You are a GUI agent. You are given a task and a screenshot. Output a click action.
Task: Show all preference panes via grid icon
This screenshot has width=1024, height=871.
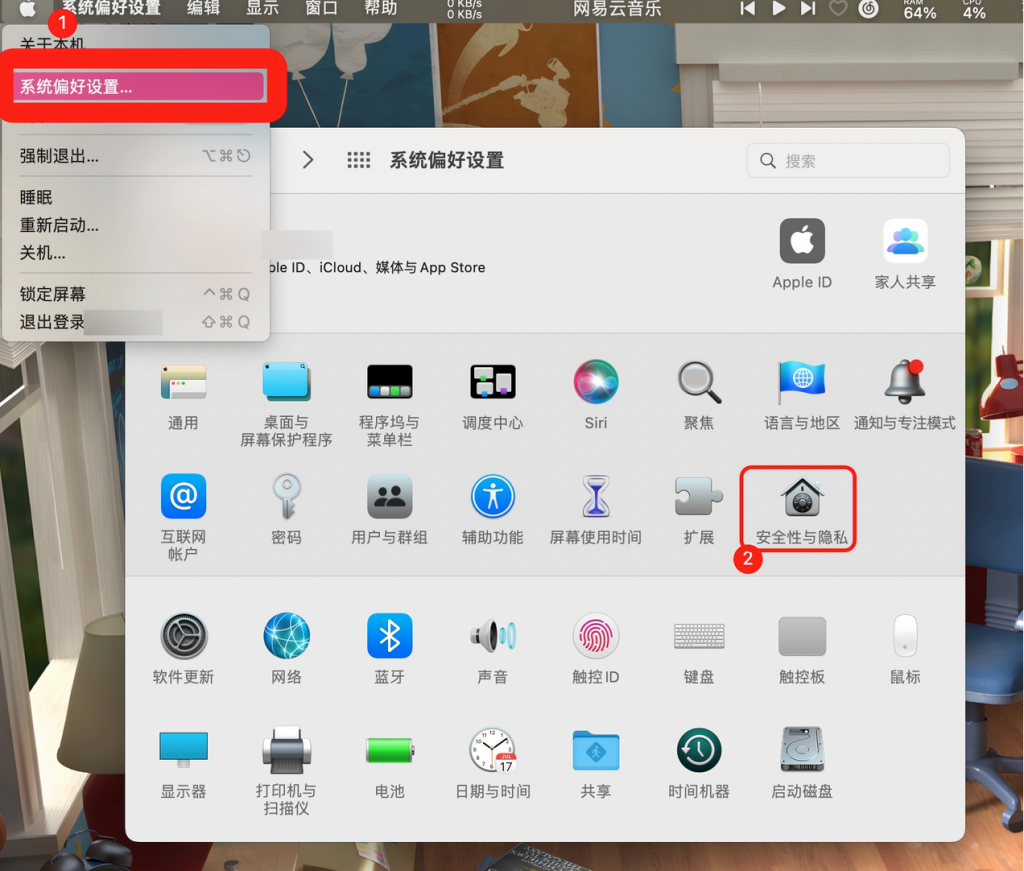pos(358,160)
